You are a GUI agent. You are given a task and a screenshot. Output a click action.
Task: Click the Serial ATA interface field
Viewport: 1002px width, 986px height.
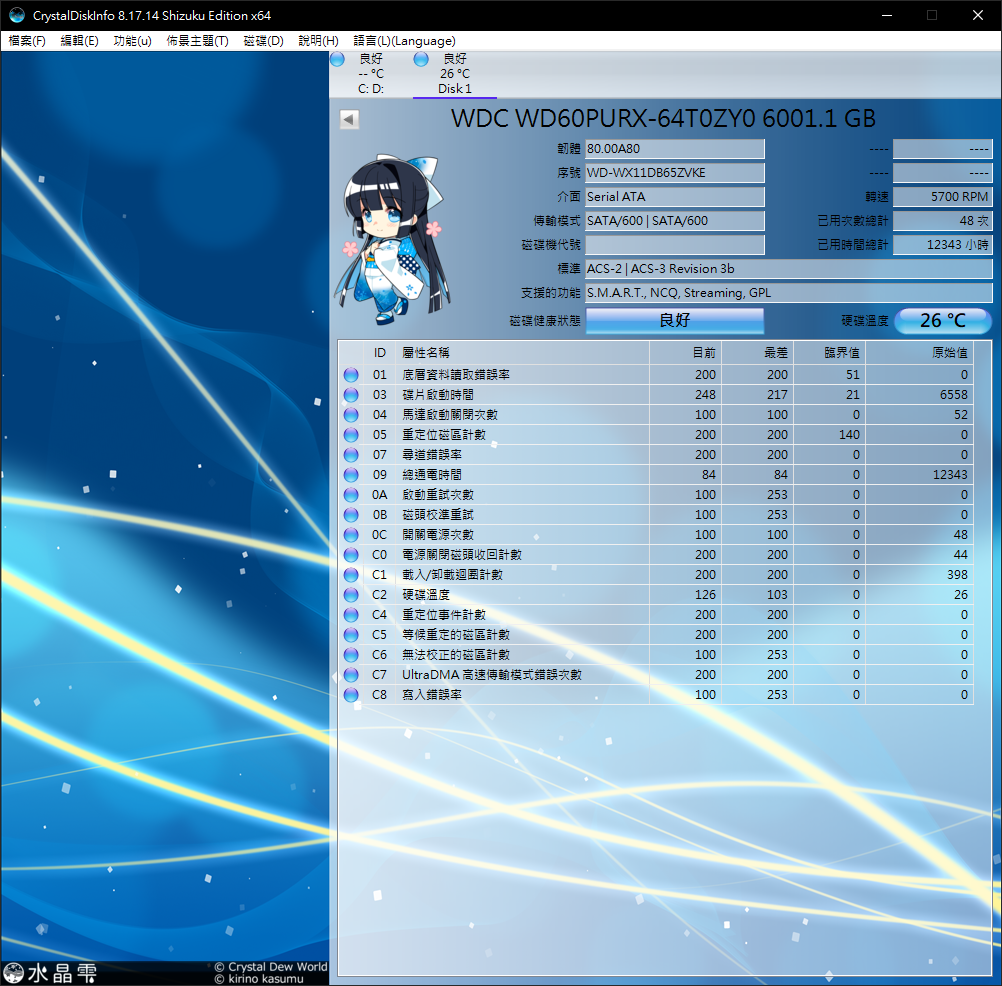click(x=675, y=197)
